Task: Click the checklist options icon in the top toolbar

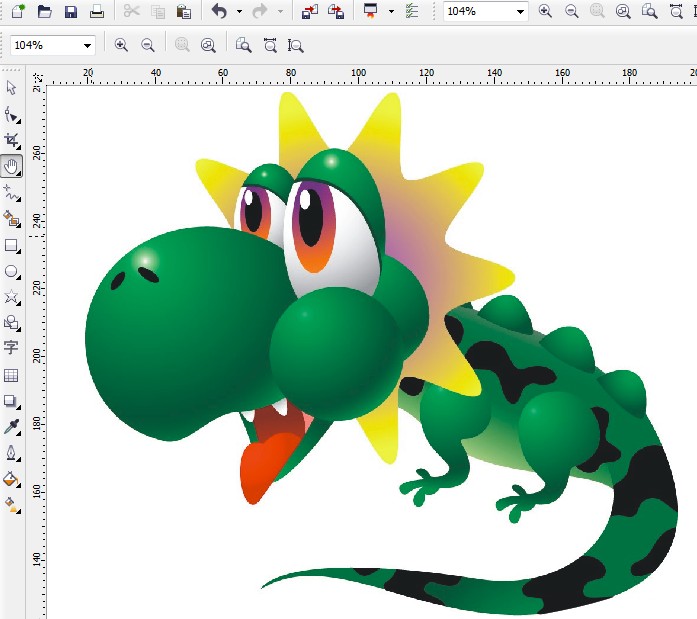Action: 412,11
